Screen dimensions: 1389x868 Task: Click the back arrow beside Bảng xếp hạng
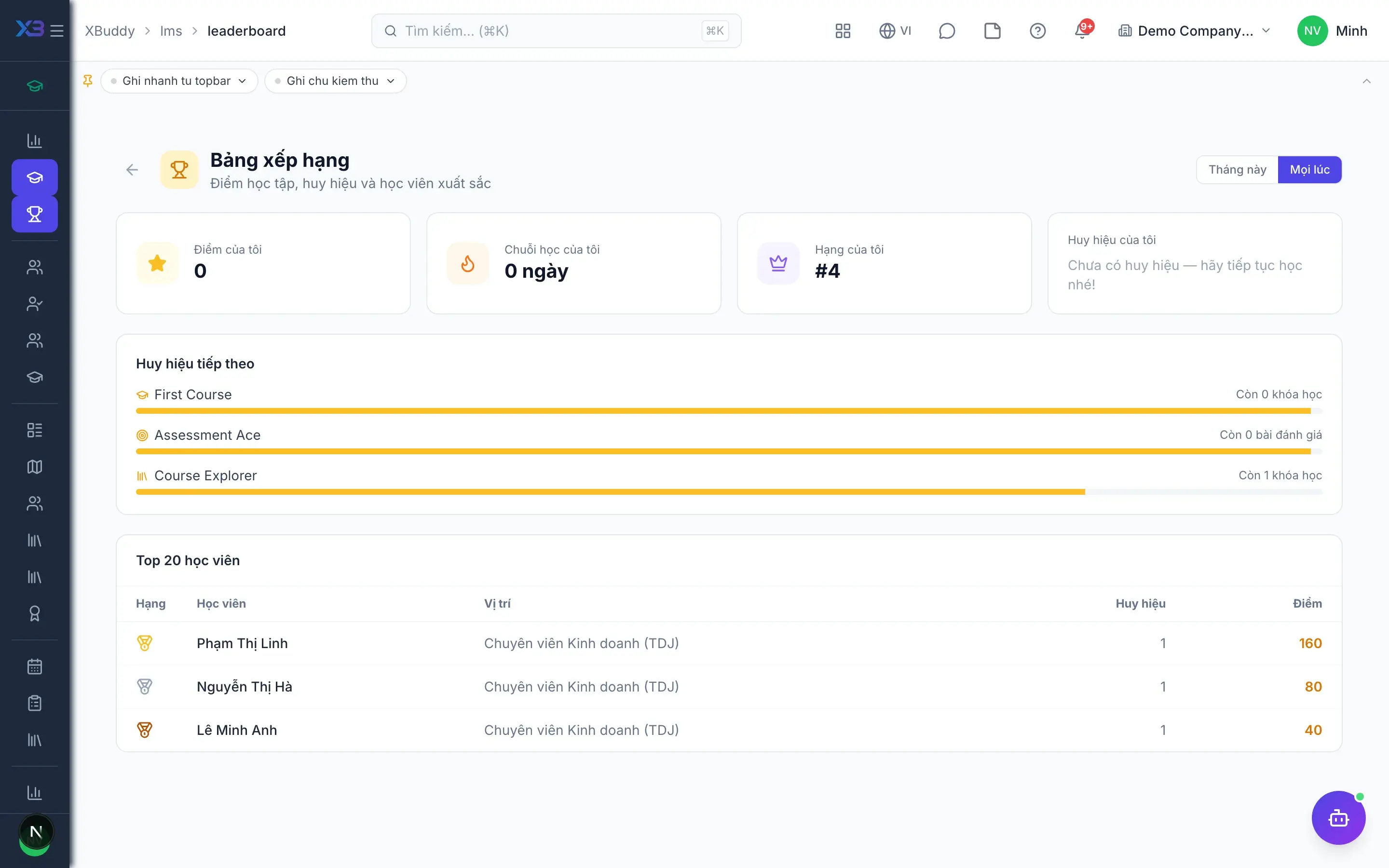132,170
